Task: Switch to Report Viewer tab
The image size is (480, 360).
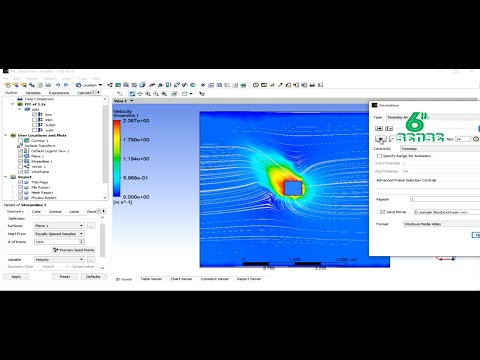Action: [x=249, y=279]
